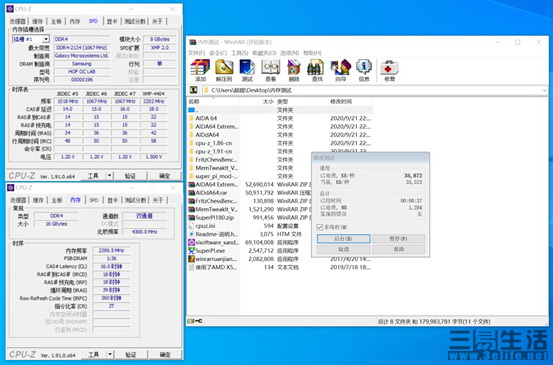Select the AIDA 64 folder icon

(192, 118)
